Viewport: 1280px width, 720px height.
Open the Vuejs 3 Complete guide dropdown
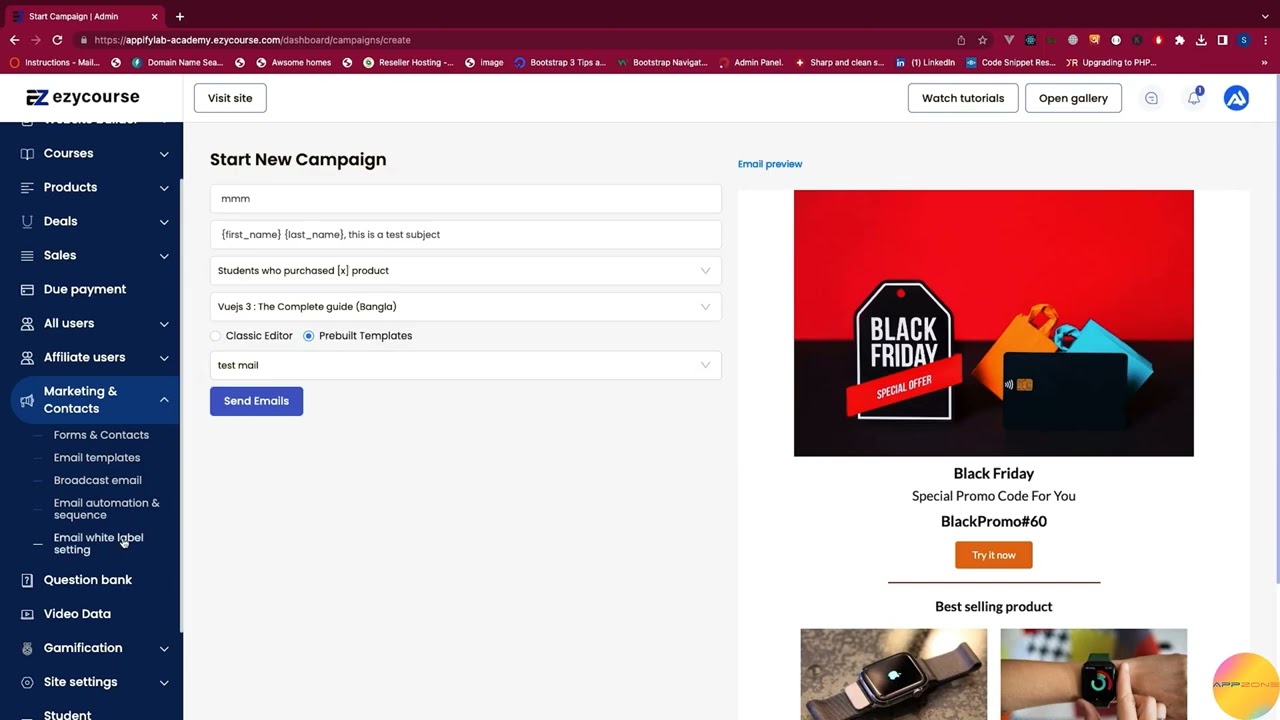[465, 307]
